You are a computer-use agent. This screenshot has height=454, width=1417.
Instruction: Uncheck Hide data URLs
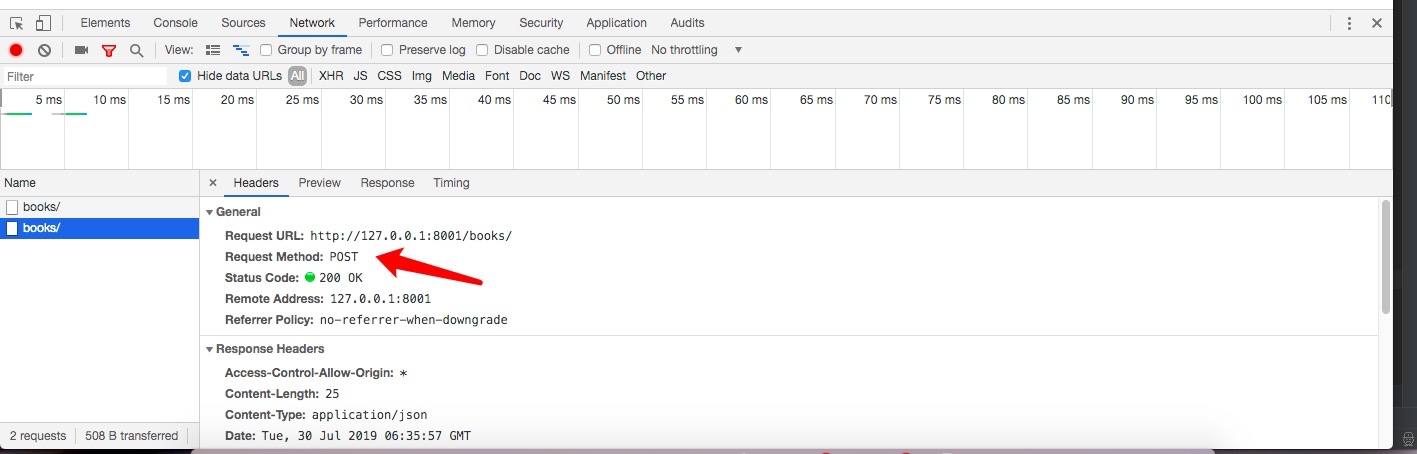(185, 76)
